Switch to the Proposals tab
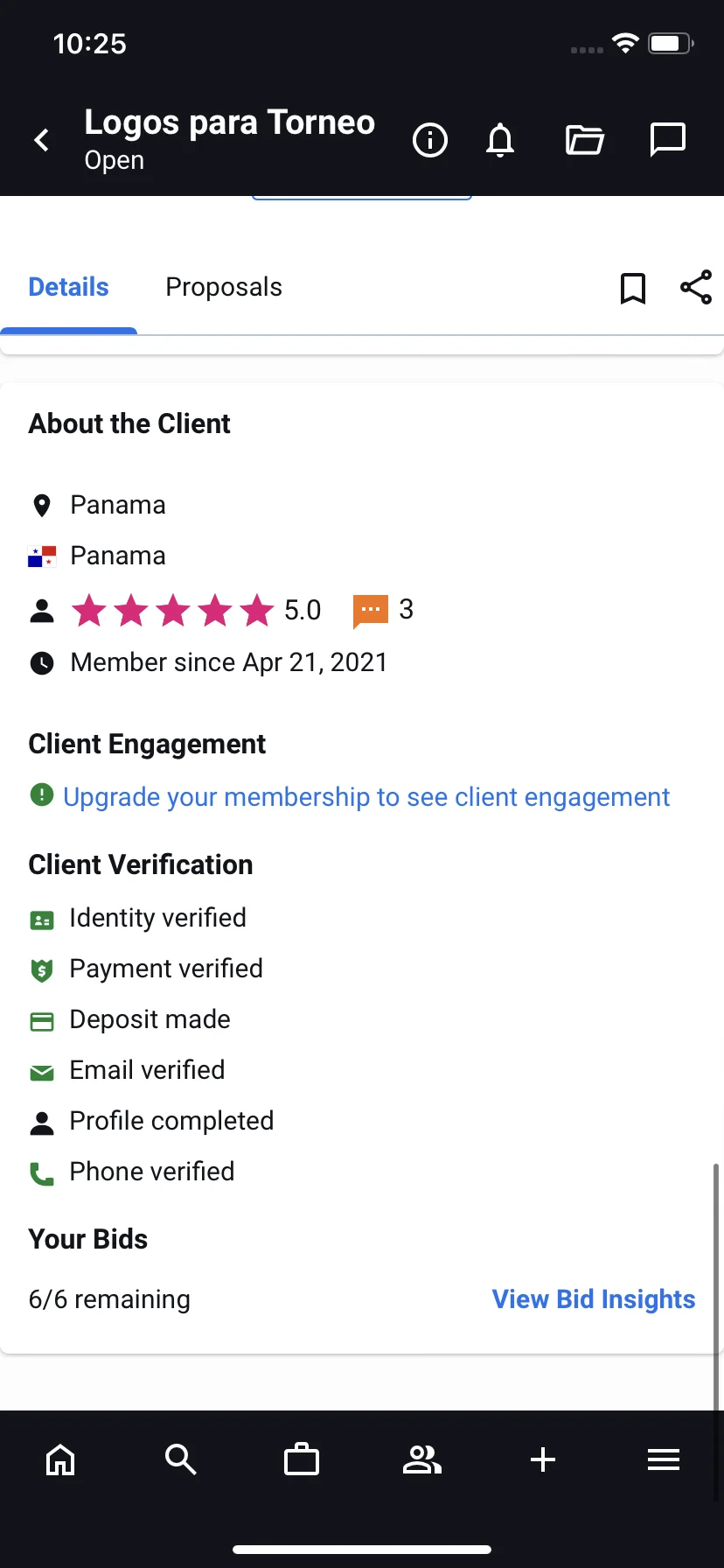 coord(224,287)
